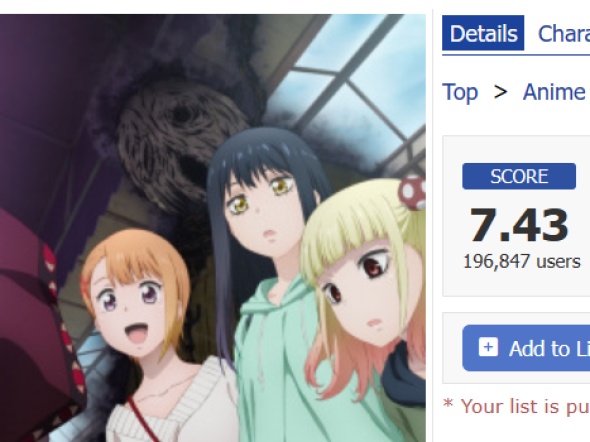Click the Add to List button
This screenshot has width=590, height=442.
click(x=526, y=348)
